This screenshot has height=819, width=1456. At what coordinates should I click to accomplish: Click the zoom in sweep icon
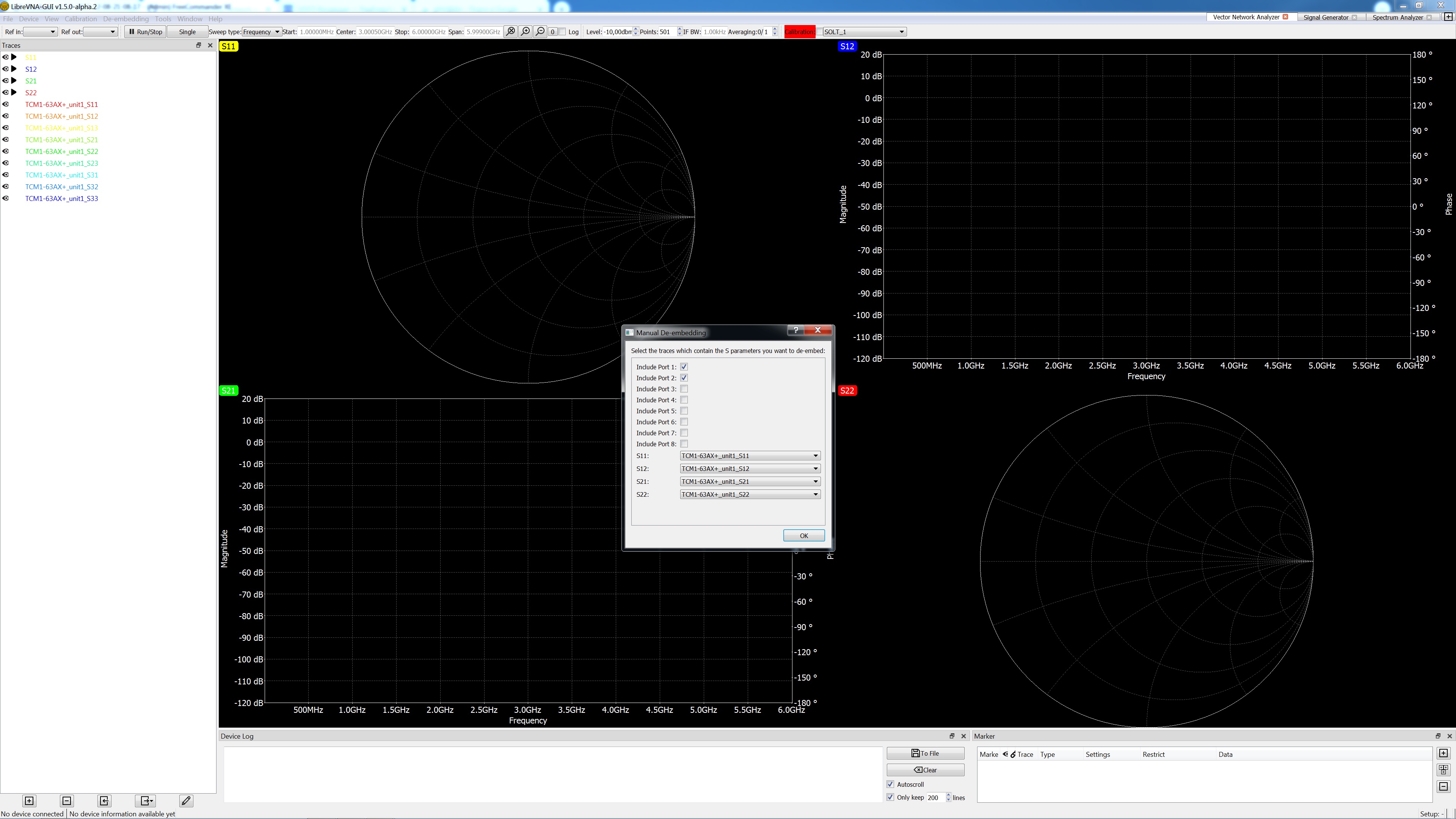[x=525, y=31]
